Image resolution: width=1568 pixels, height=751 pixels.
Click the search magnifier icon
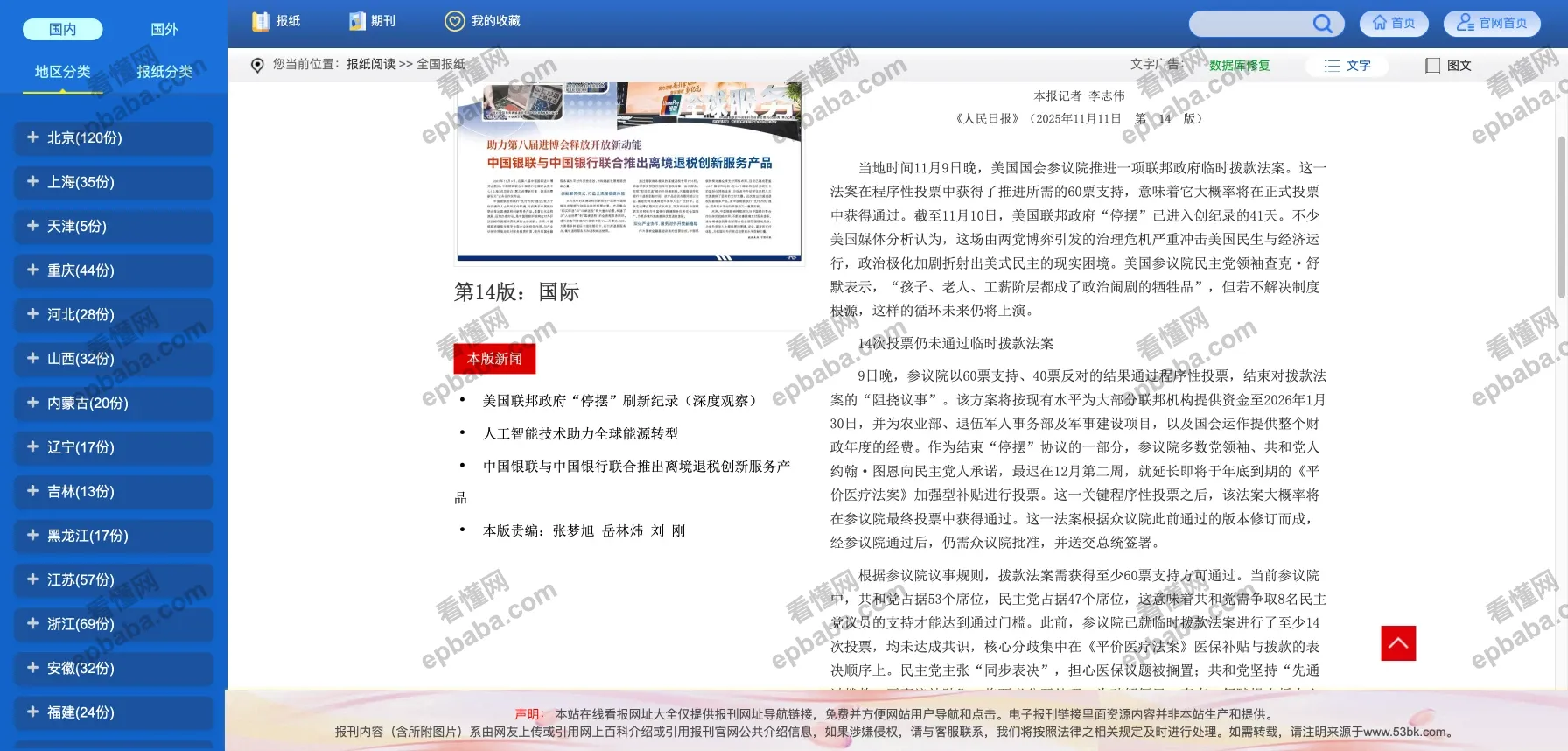coord(1323,24)
